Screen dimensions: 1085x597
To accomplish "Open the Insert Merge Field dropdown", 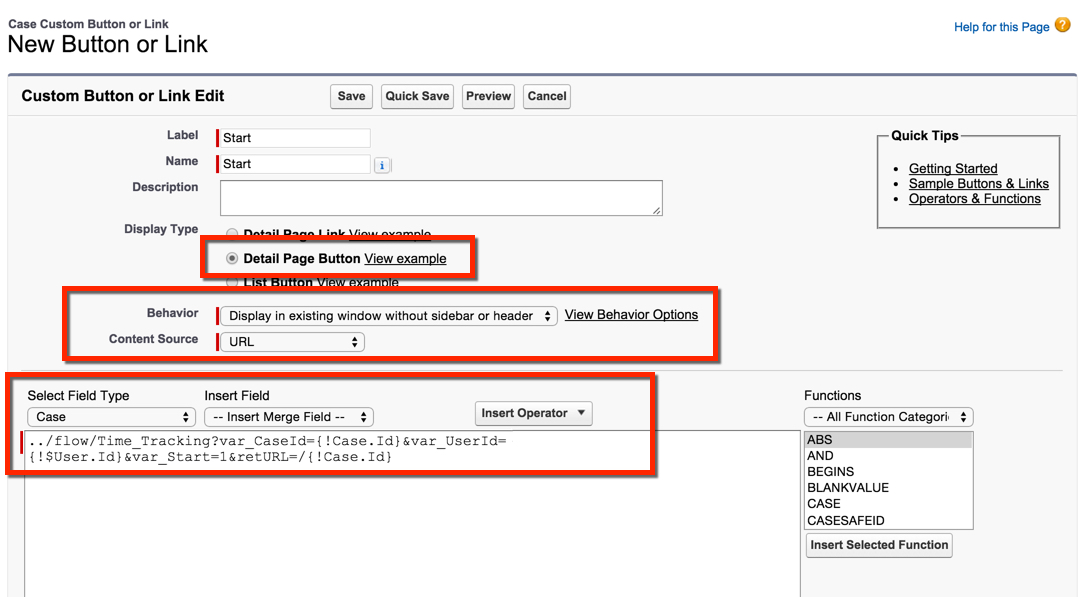I will [x=288, y=417].
